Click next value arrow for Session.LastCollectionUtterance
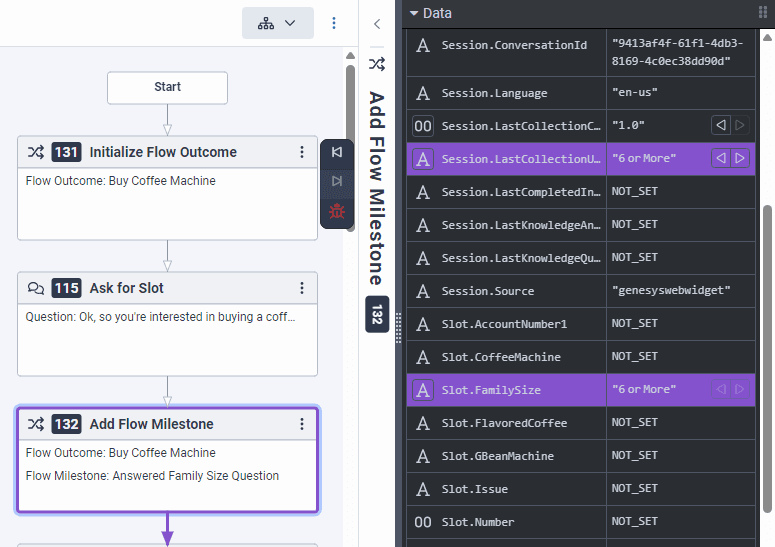Screen dimensions: 775x547 [x=740, y=158]
